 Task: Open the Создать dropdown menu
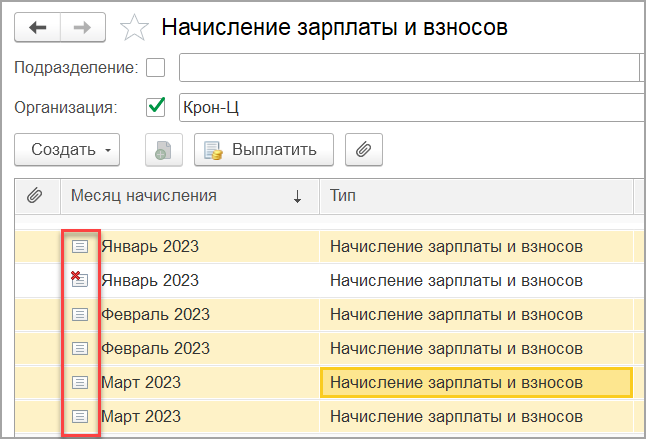point(67,150)
